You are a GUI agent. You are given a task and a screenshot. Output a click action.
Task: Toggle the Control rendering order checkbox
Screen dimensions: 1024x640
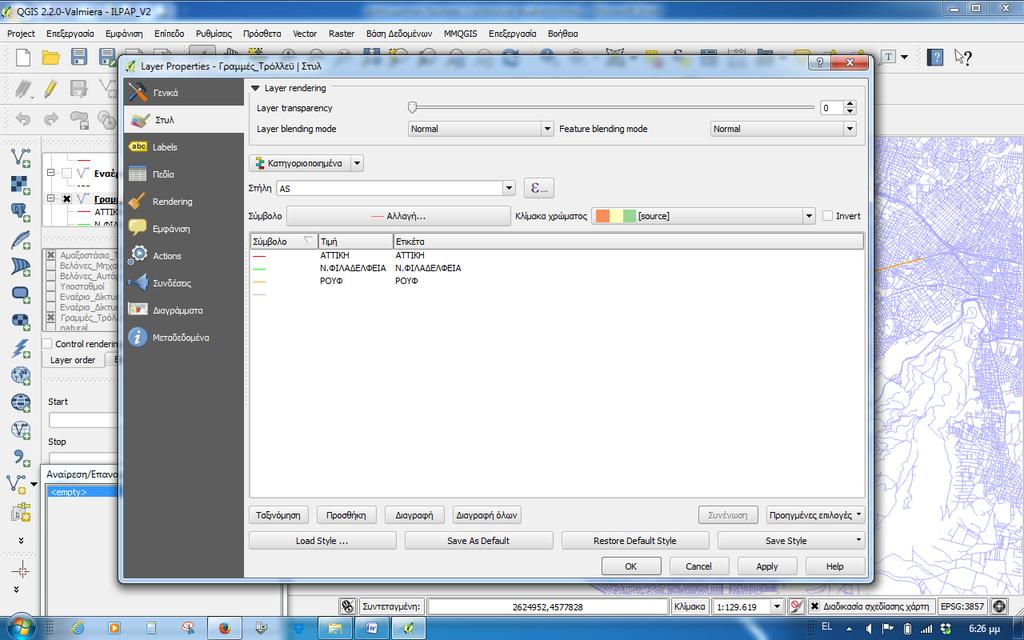click(48, 344)
